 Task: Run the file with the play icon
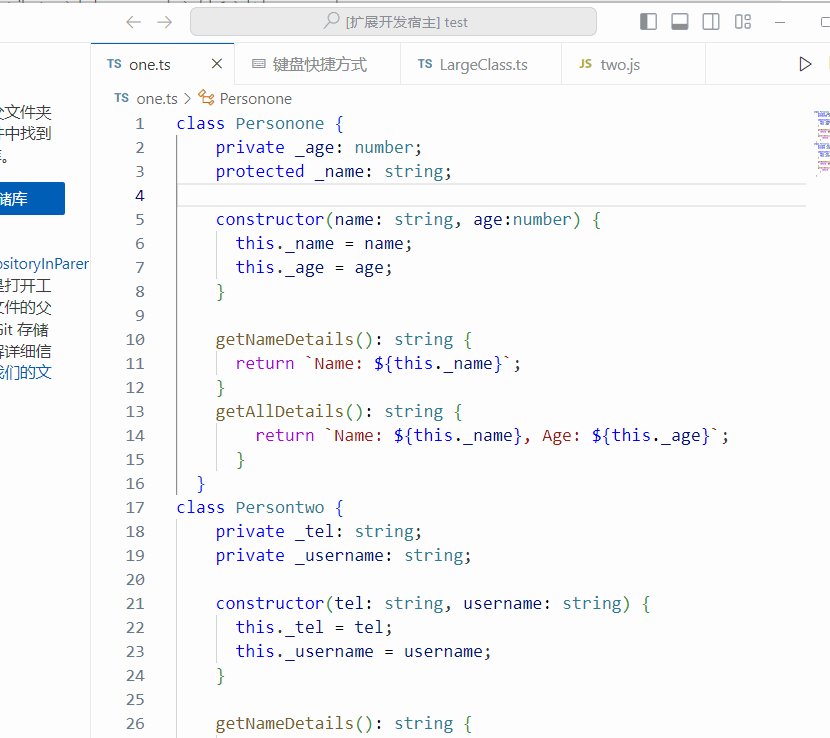pos(805,64)
